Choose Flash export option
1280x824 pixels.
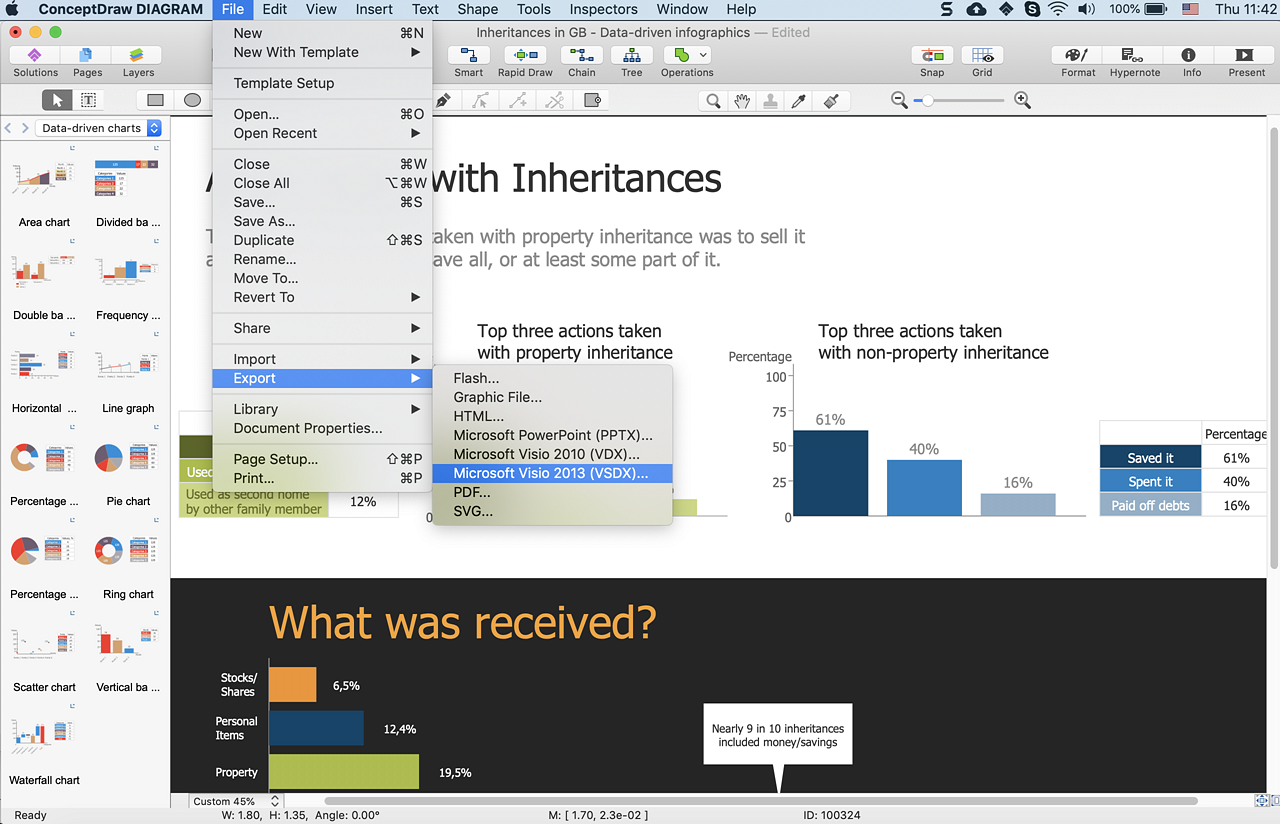pos(552,378)
